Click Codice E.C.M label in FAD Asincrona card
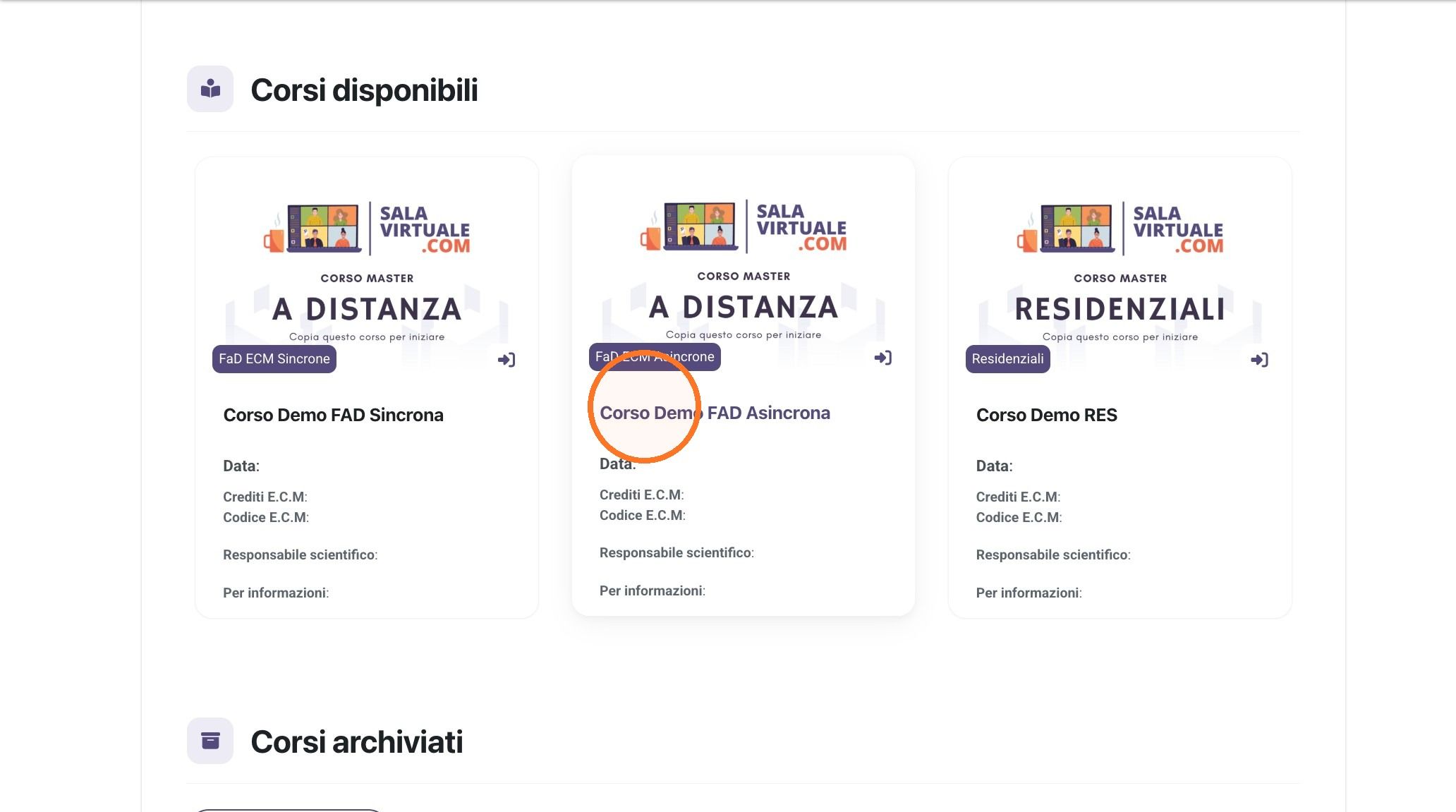The image size is (1456, 812). (x=643, y=515)
